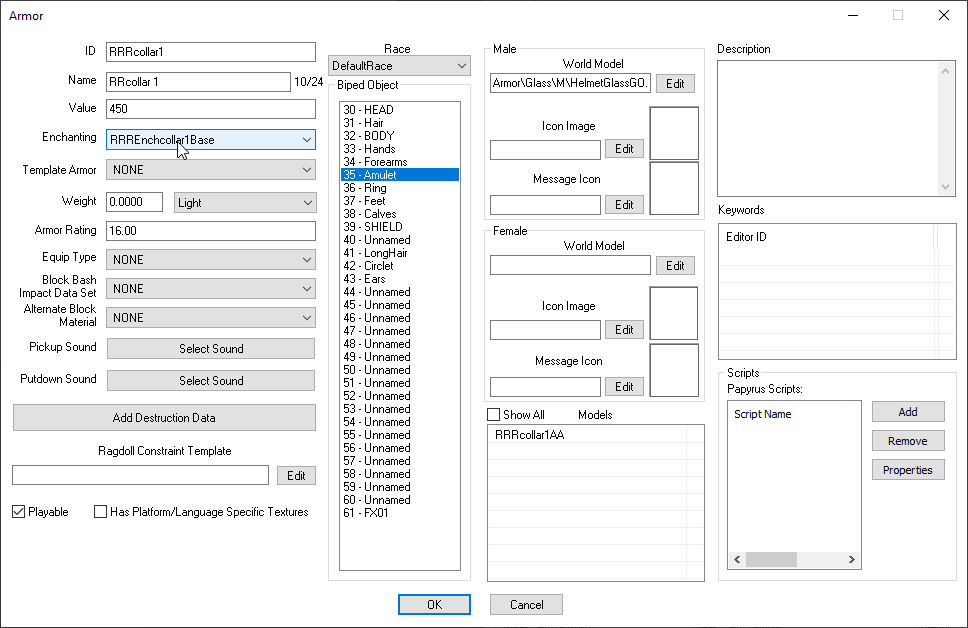This screenshot has width=968, height=628.
Task: Edit the Female World Model
Action: 675,266
